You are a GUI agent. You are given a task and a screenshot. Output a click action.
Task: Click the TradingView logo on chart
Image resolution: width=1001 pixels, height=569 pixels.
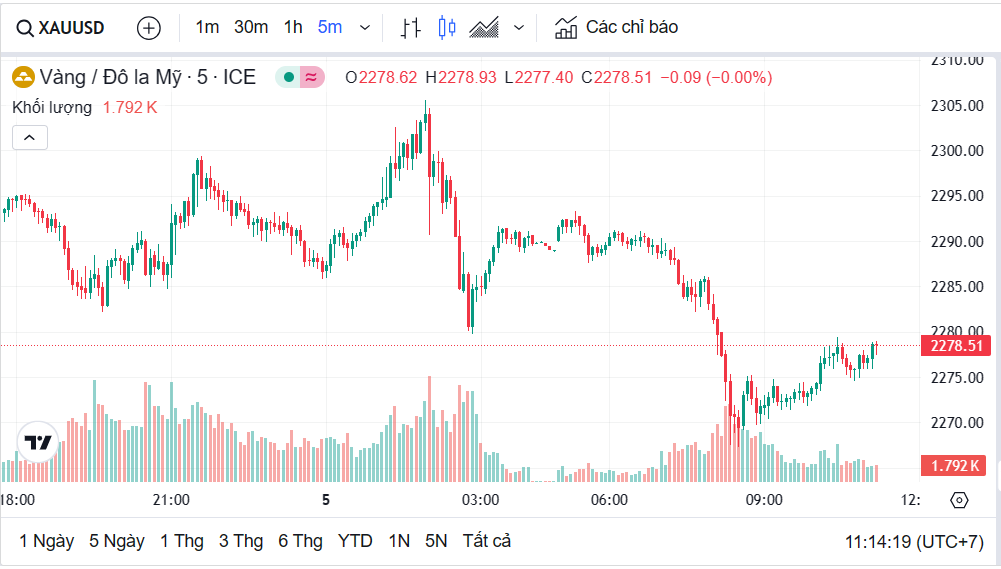coord(38,442)
